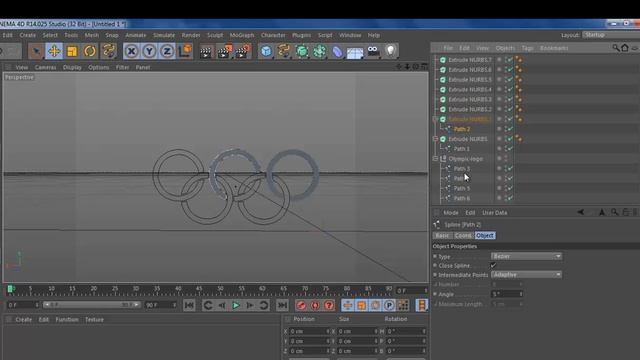Open the MoGraph menu

click(x=242, y=36)
